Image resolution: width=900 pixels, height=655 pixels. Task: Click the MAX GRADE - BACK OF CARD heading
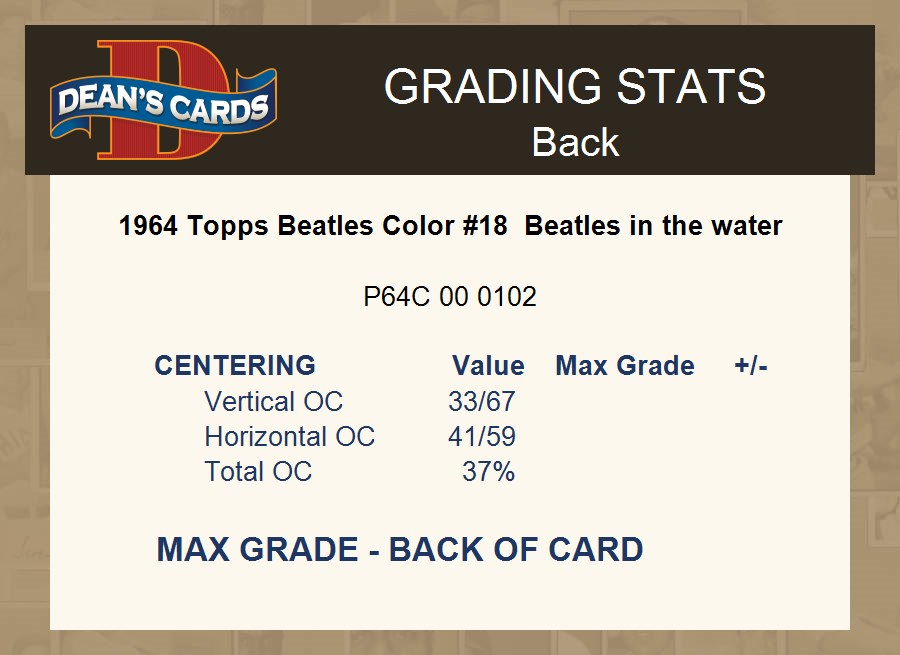point(400,549)
